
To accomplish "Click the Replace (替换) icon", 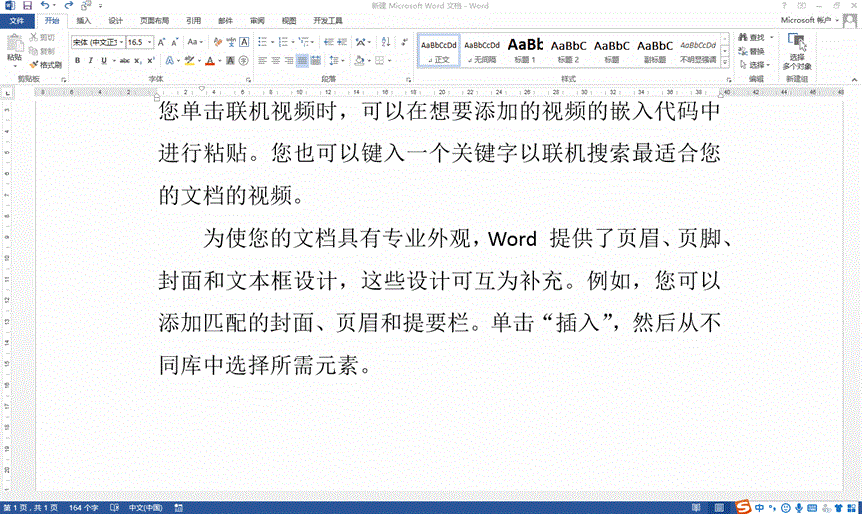I will 743,51.
